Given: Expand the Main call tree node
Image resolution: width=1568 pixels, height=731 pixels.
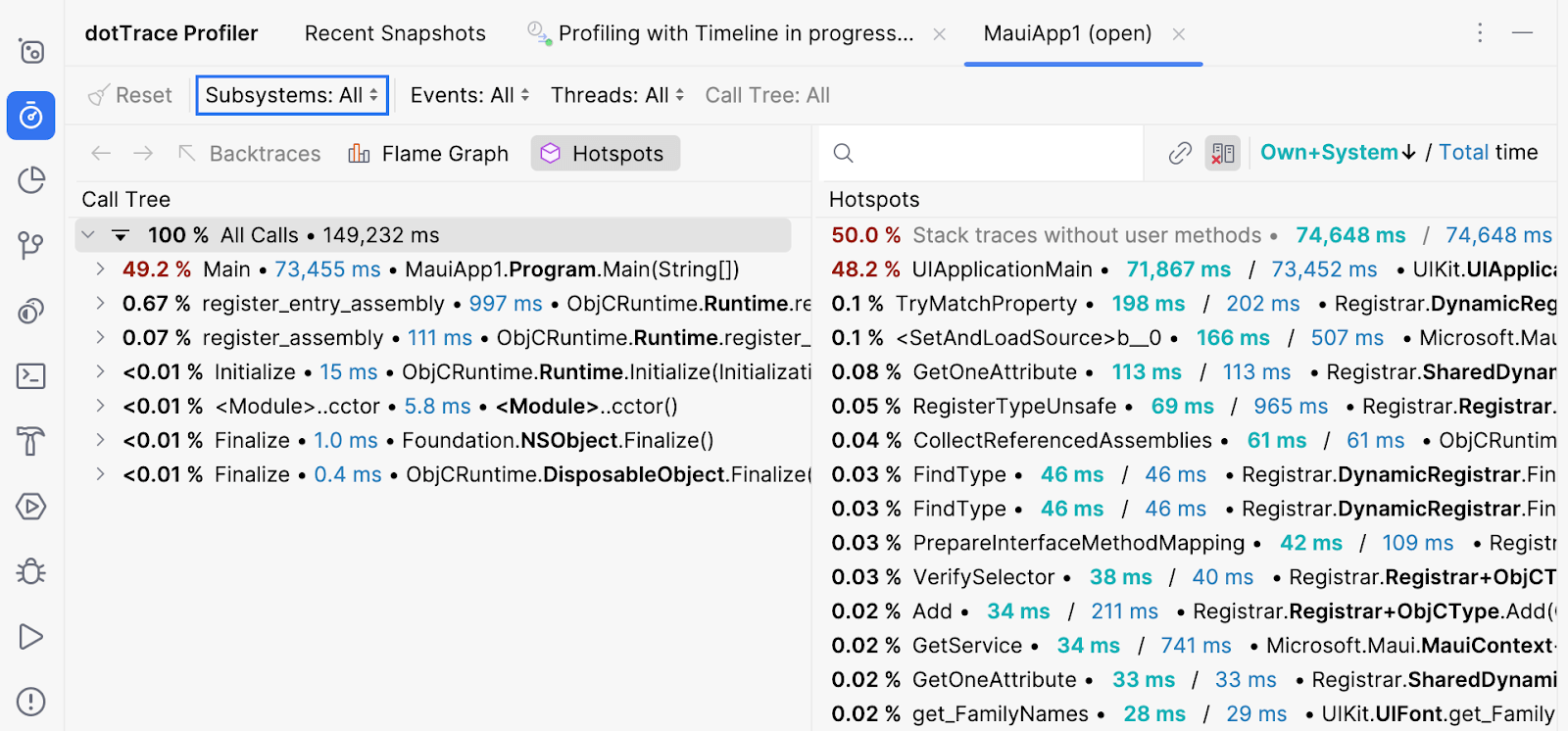Looking at the screenshot, I should (100, 269).
